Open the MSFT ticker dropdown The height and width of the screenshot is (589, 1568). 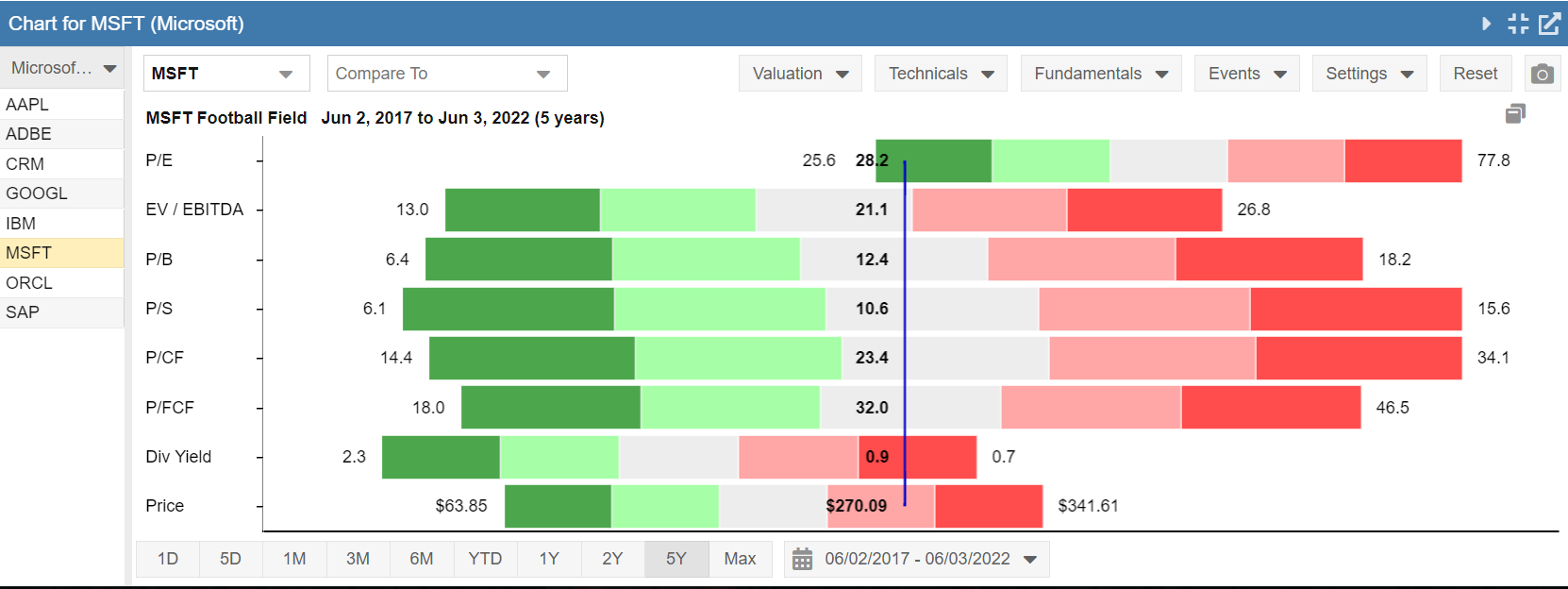226,74
